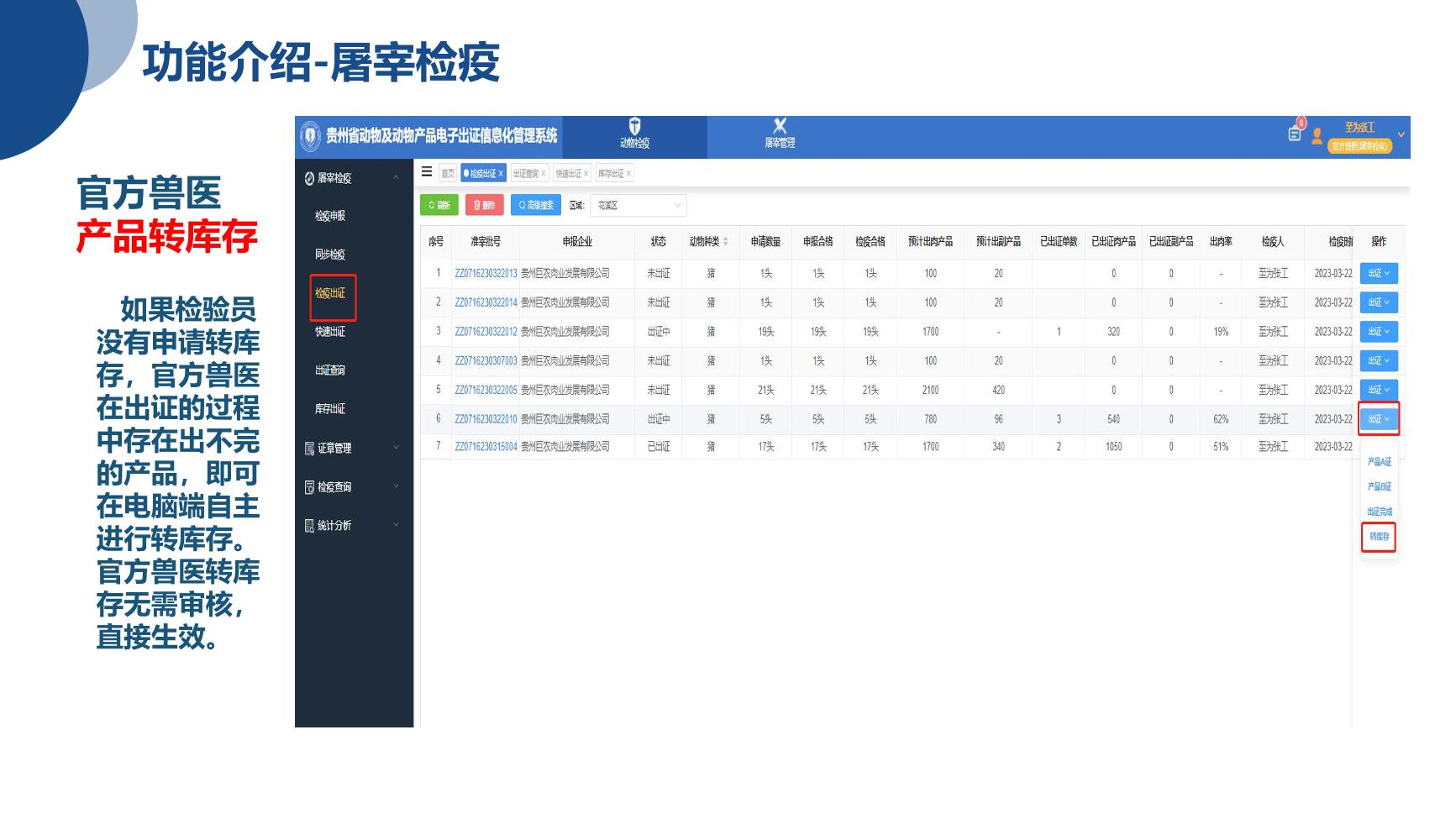Click the system logo emblem
The image size is (1456, 819).
pos(311,136)
